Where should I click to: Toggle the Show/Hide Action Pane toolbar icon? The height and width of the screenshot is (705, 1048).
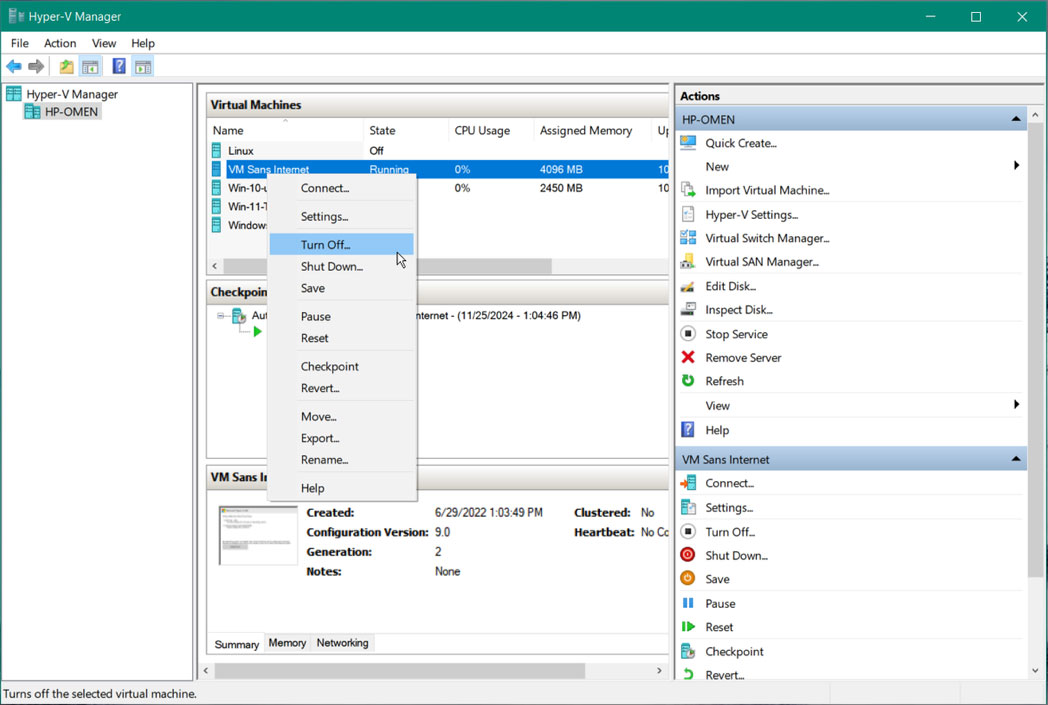(143, 66)
